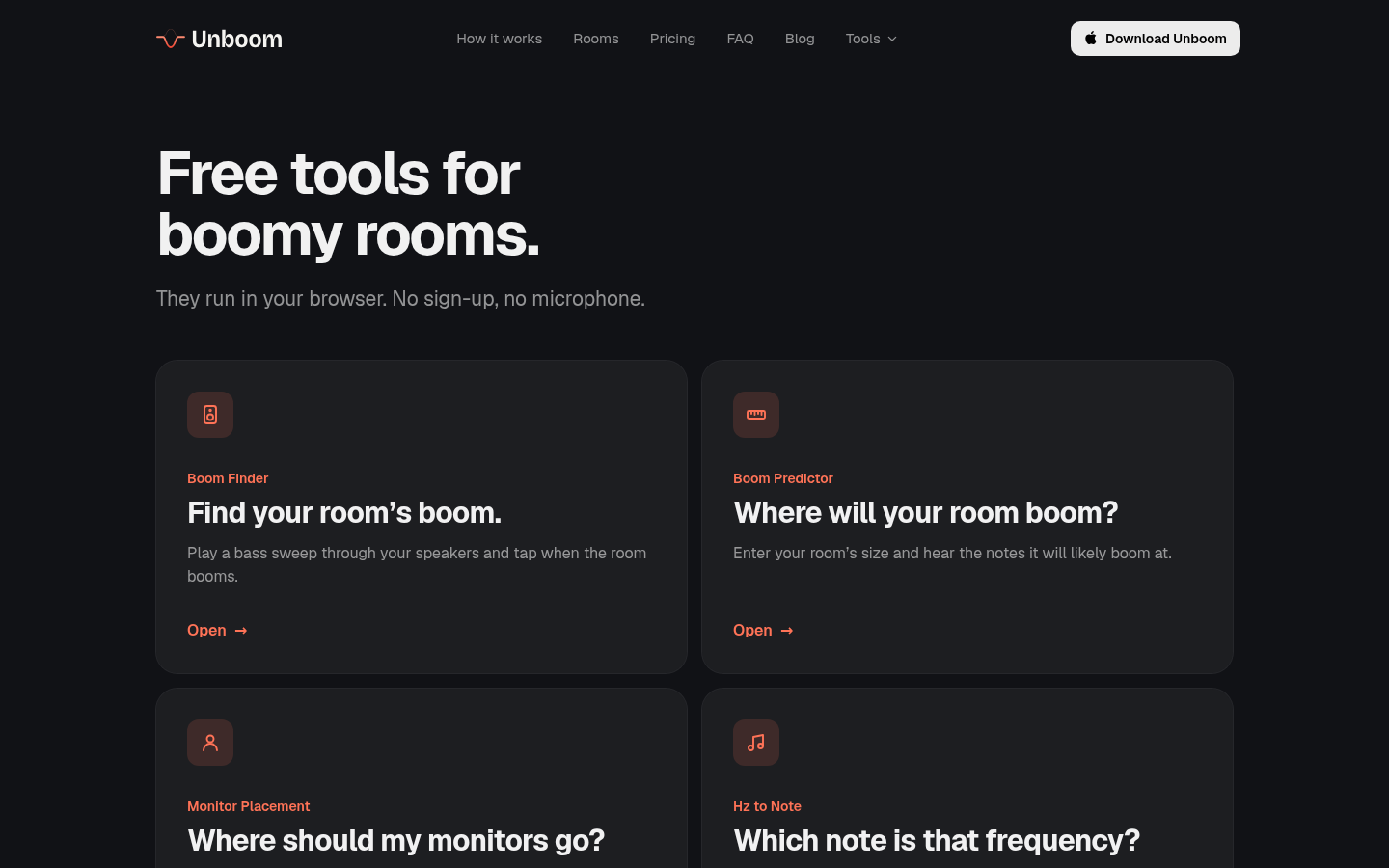Open the Rooms nav item
This screenshot has height=868, width=1389.
click(x=596, y=39)
